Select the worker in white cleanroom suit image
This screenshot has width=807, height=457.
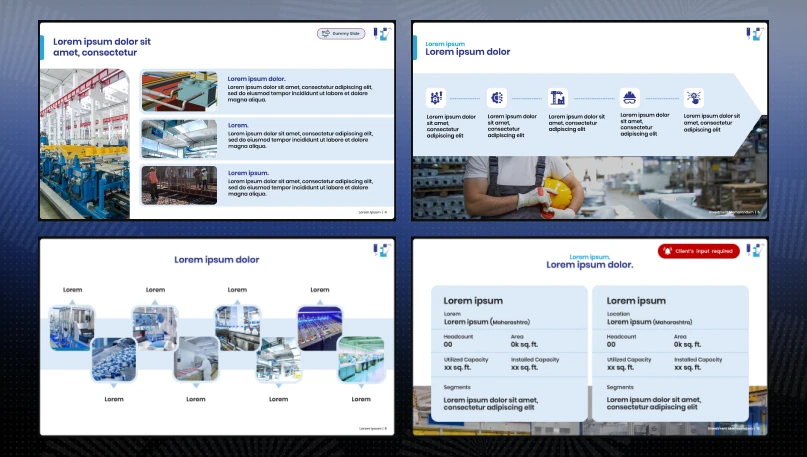196,359
